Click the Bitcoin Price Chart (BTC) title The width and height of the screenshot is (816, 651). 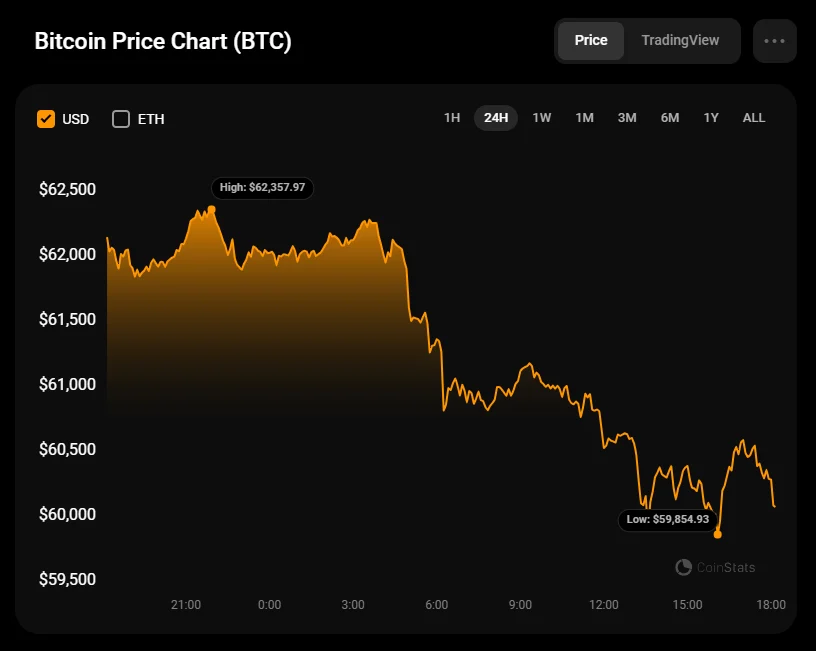point(163,42)
